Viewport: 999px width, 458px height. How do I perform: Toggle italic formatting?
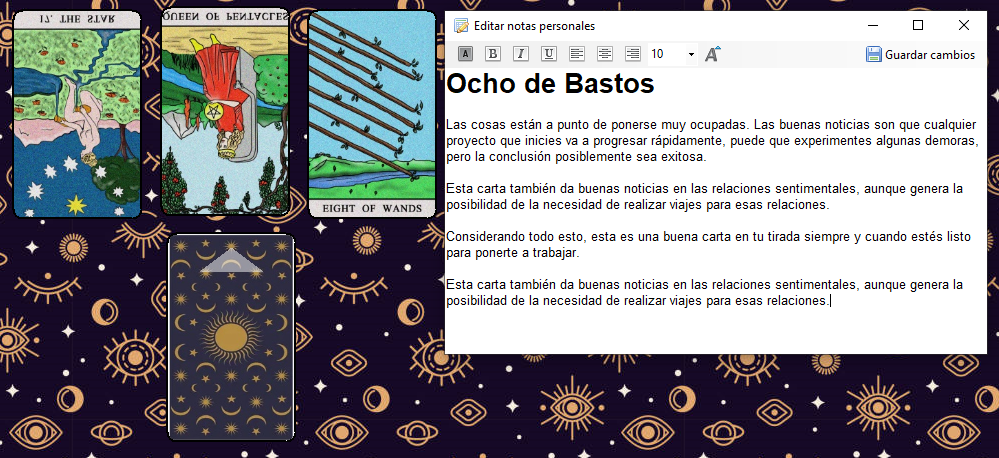coord(521,54)
